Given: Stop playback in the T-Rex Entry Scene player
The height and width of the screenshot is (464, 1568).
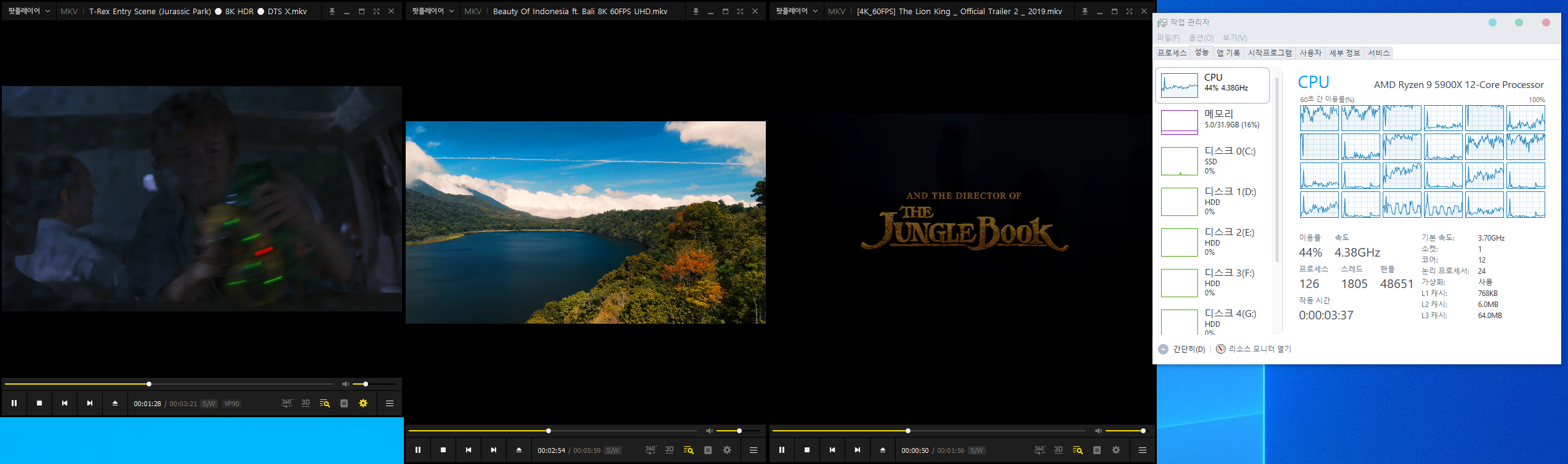Looking at the screenshot, I should coord(39,404).
